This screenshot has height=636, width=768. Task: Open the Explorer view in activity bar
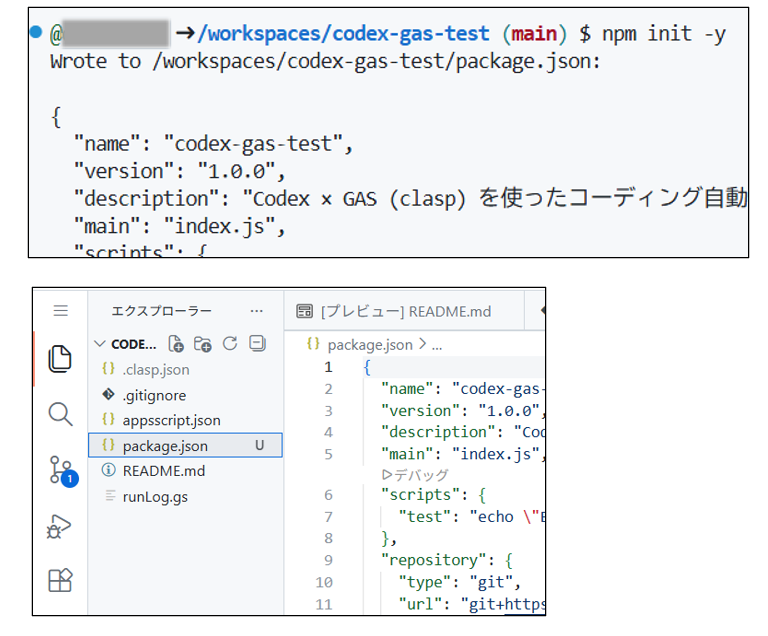click(x=60, y=359)
